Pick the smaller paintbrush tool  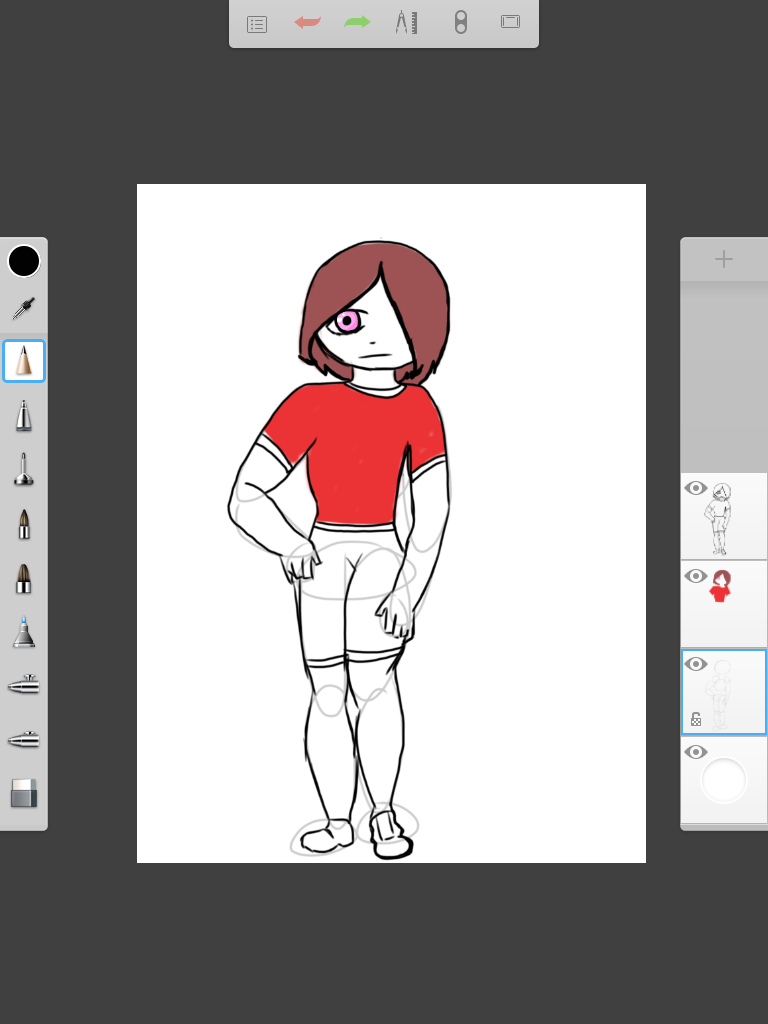tap(24, 523)
